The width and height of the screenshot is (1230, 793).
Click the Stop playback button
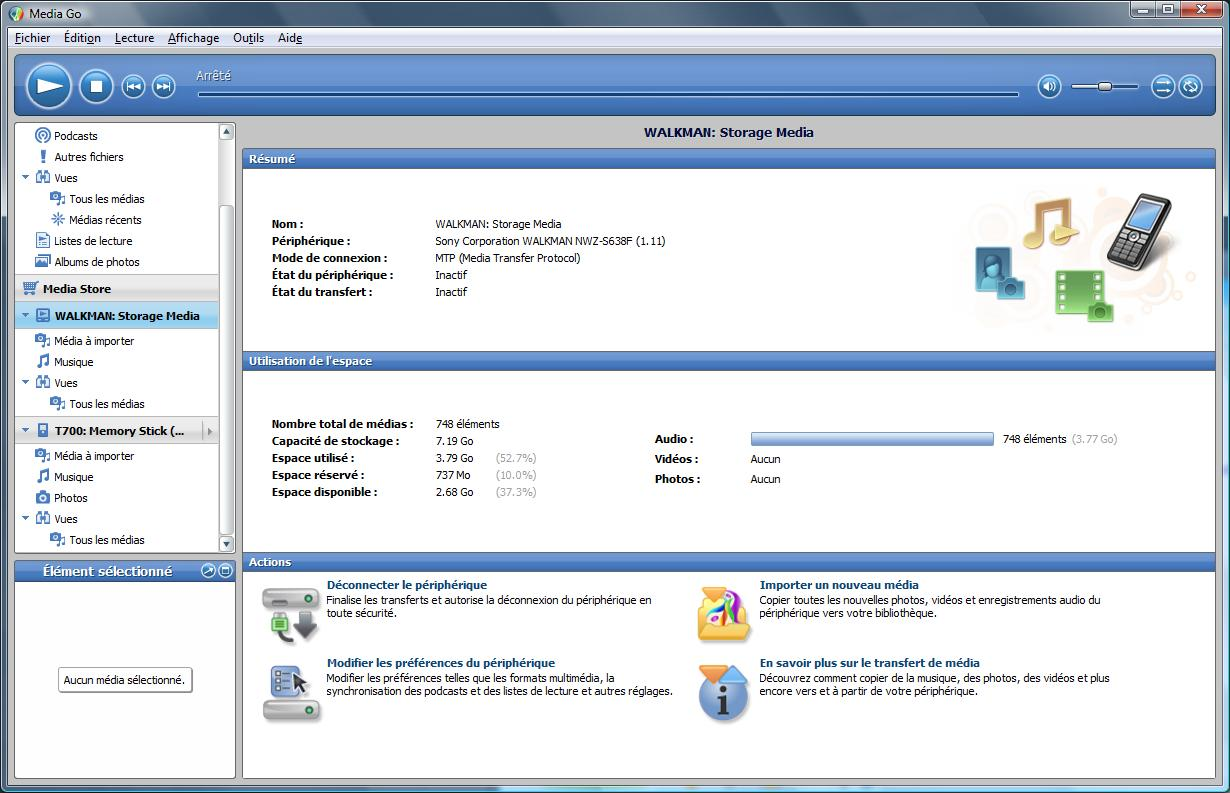click(96, 86)
